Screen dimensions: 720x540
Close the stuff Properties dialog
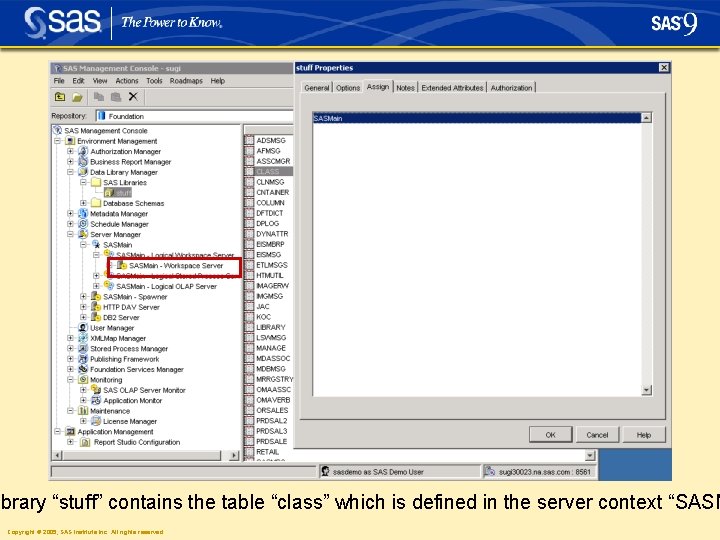pyautogui.click(x=664, y=68)
